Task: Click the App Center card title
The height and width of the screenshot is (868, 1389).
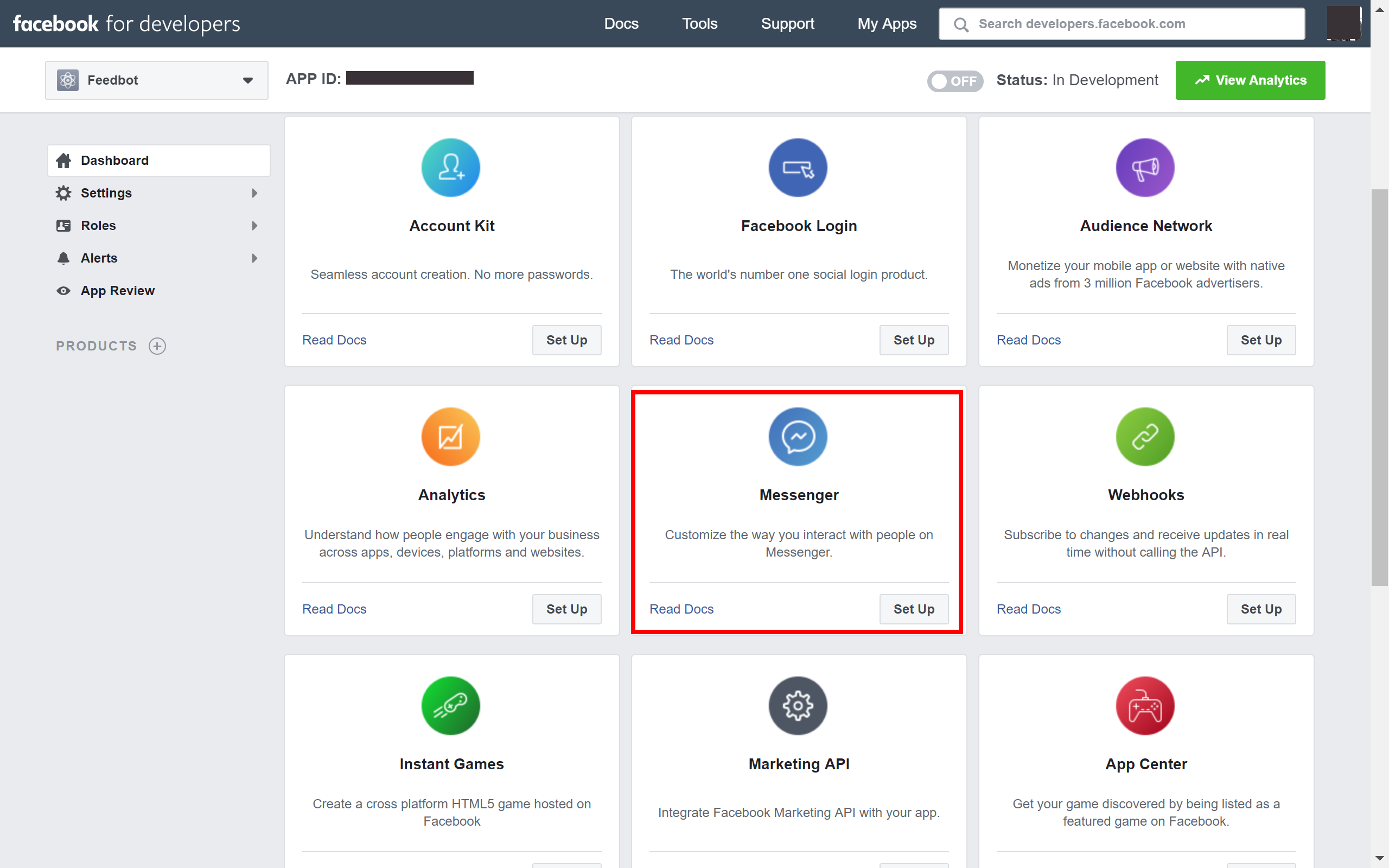Action: 1146,764
